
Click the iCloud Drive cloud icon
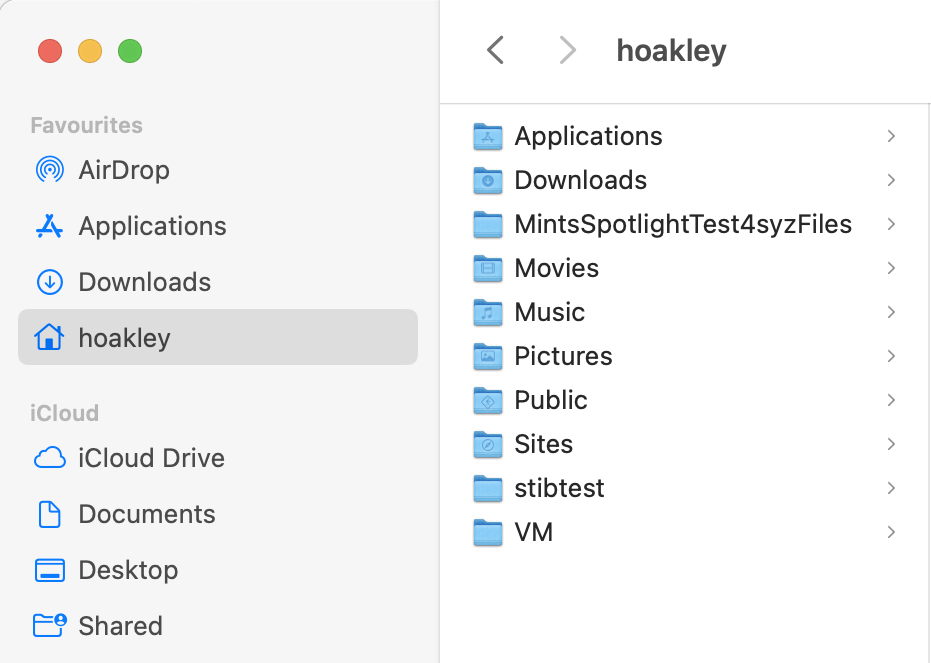coord(49,458)
